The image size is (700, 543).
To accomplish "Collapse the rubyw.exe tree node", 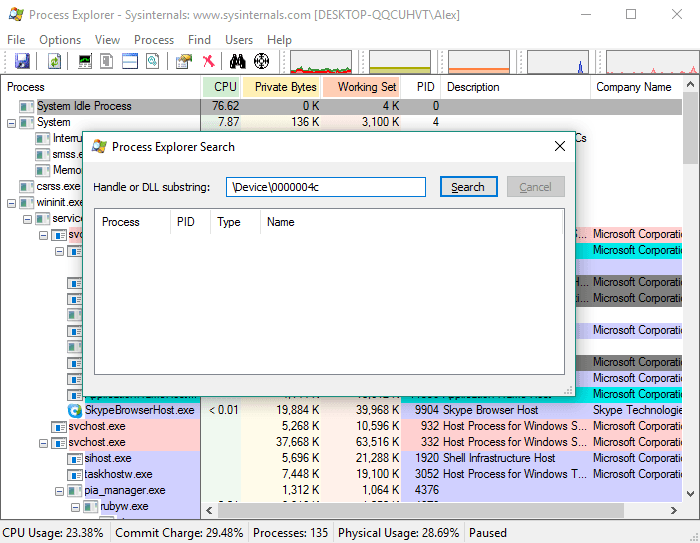I will [x=75, y=507].
